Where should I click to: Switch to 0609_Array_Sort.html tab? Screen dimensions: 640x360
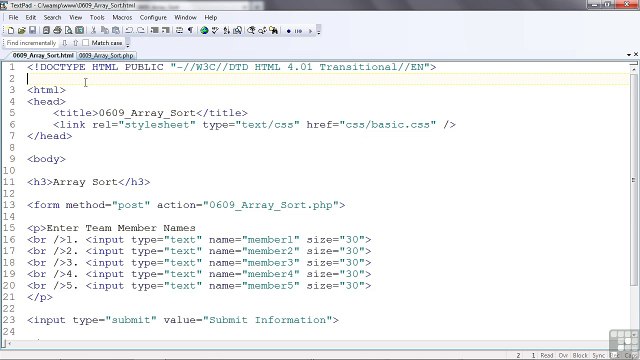(42, 56)
